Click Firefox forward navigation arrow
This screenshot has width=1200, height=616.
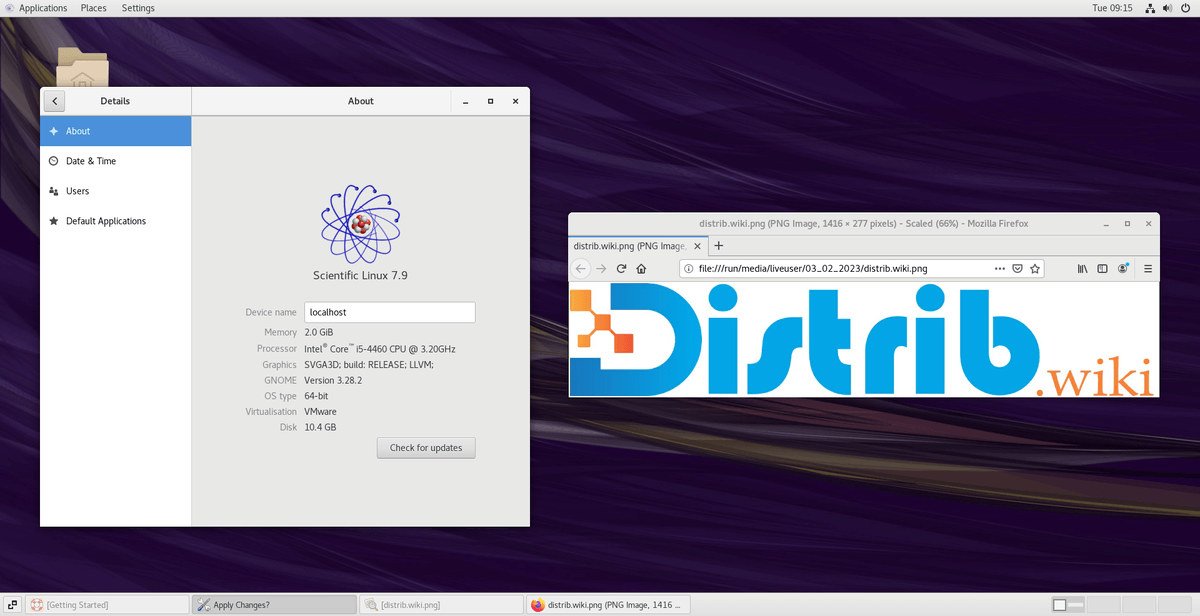tap(601, 268)
